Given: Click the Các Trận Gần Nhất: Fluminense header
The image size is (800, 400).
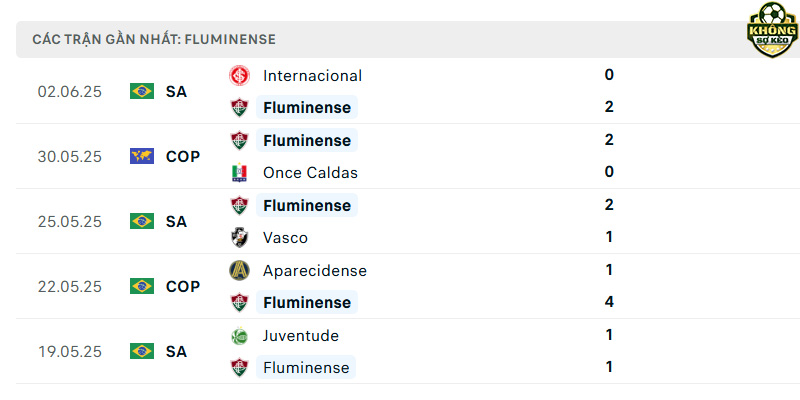Looking at the screenshot, I should 154,39.
